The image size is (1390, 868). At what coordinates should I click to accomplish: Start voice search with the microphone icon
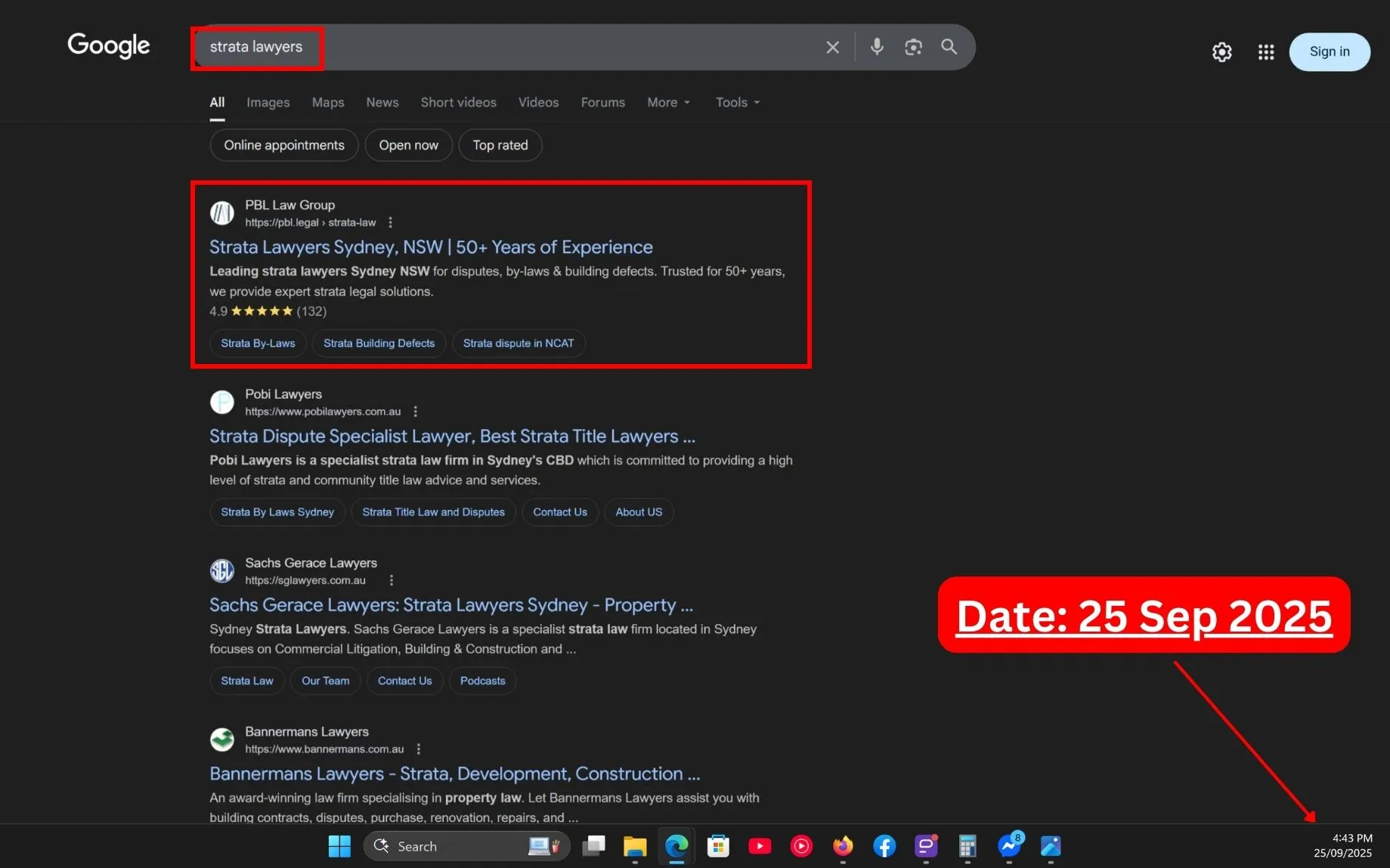tap(876, 47)
